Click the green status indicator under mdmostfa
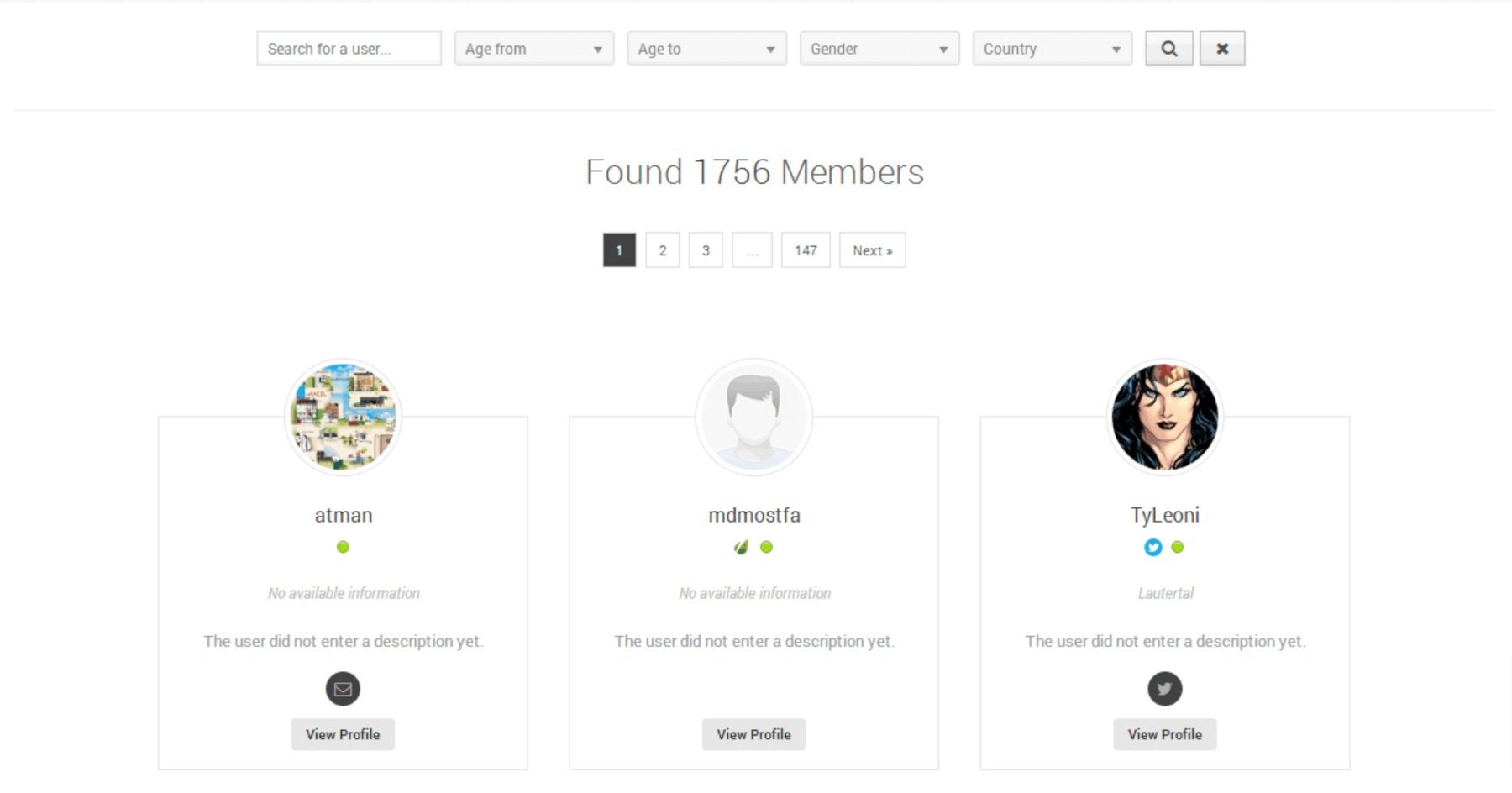This screenshot has width=1512, height=793. 765,547
